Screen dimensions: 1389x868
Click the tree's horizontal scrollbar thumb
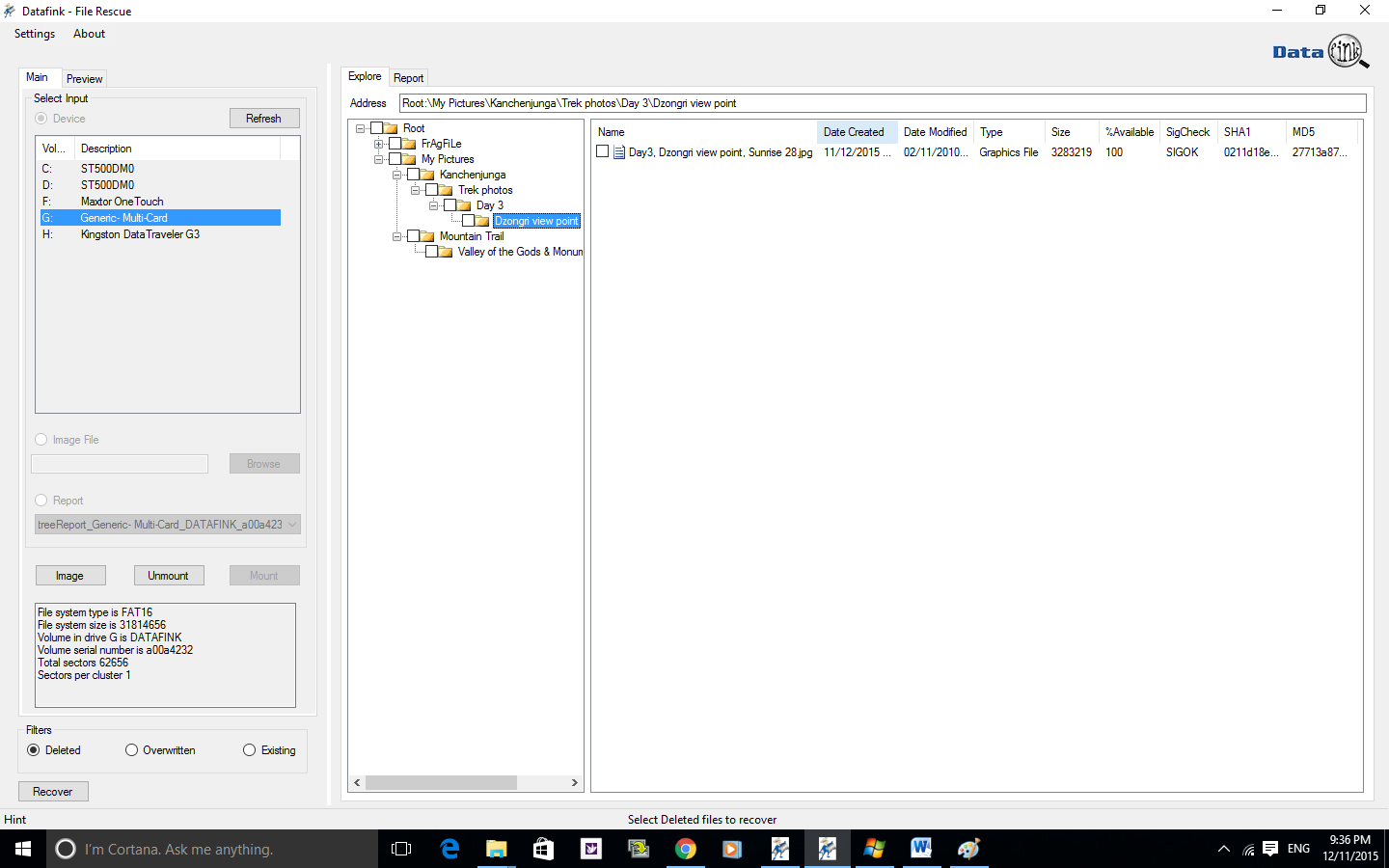point(441,783)
